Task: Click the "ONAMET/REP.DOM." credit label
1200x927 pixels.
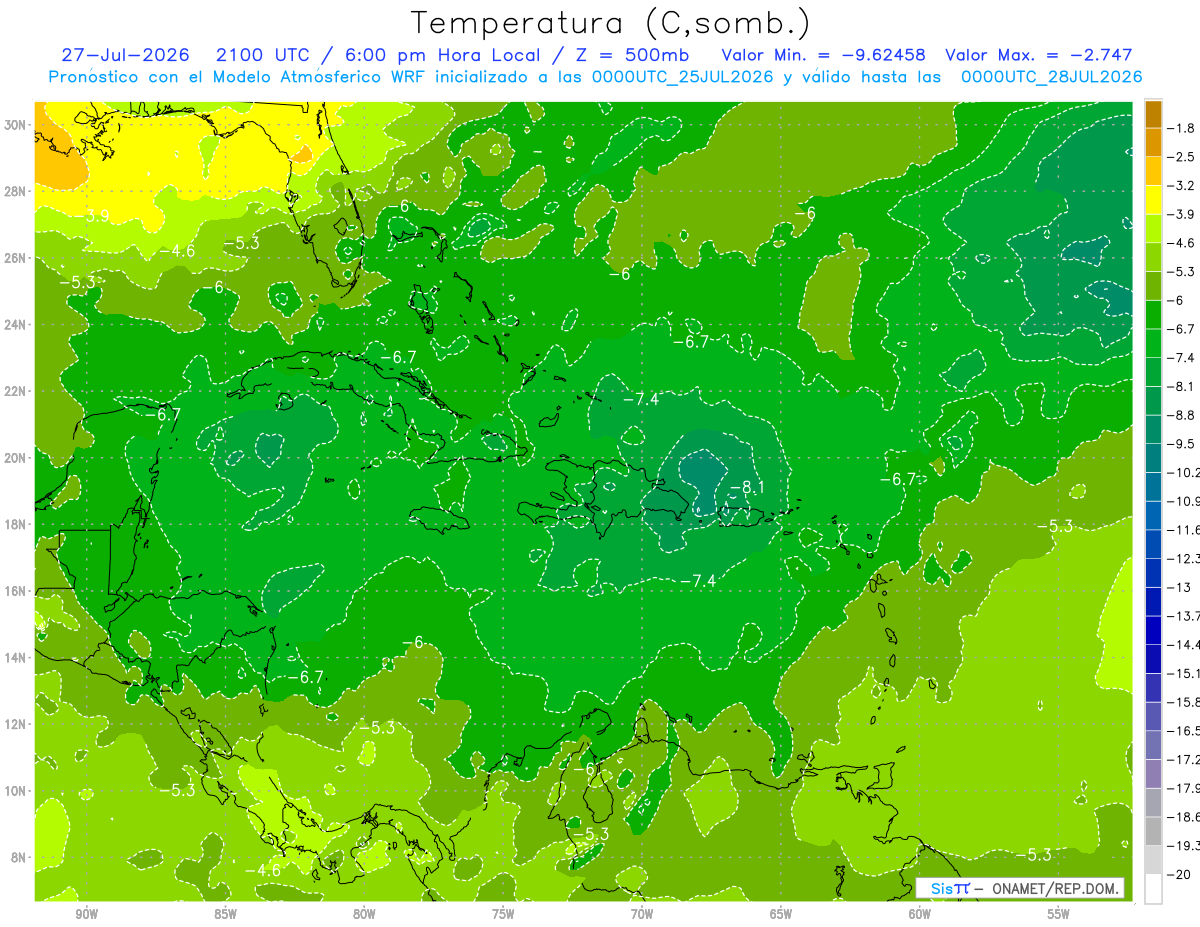Action: 1055,888
